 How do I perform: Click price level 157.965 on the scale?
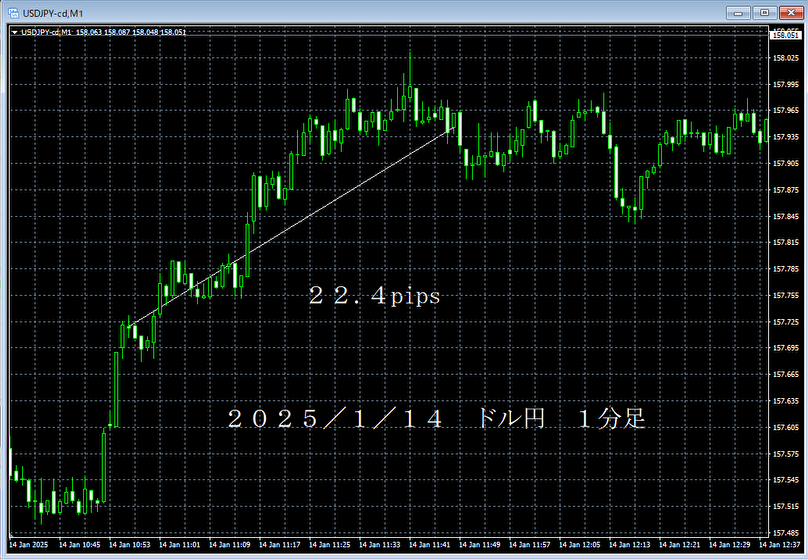(785, 110)
